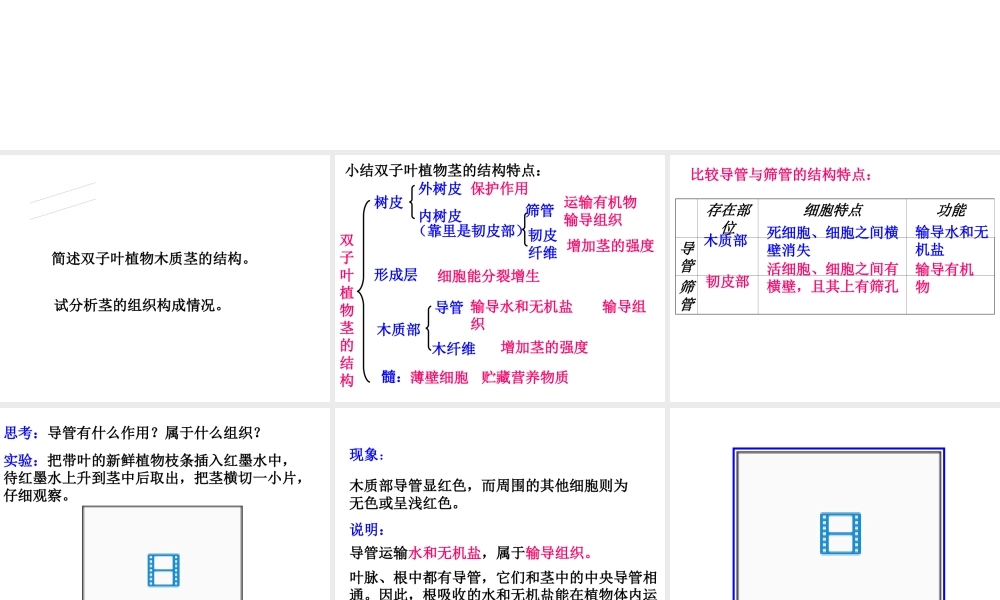The image size is (1000, 600).
Task: Click 贮藏营养物质 text
Action: coord(525,377)
